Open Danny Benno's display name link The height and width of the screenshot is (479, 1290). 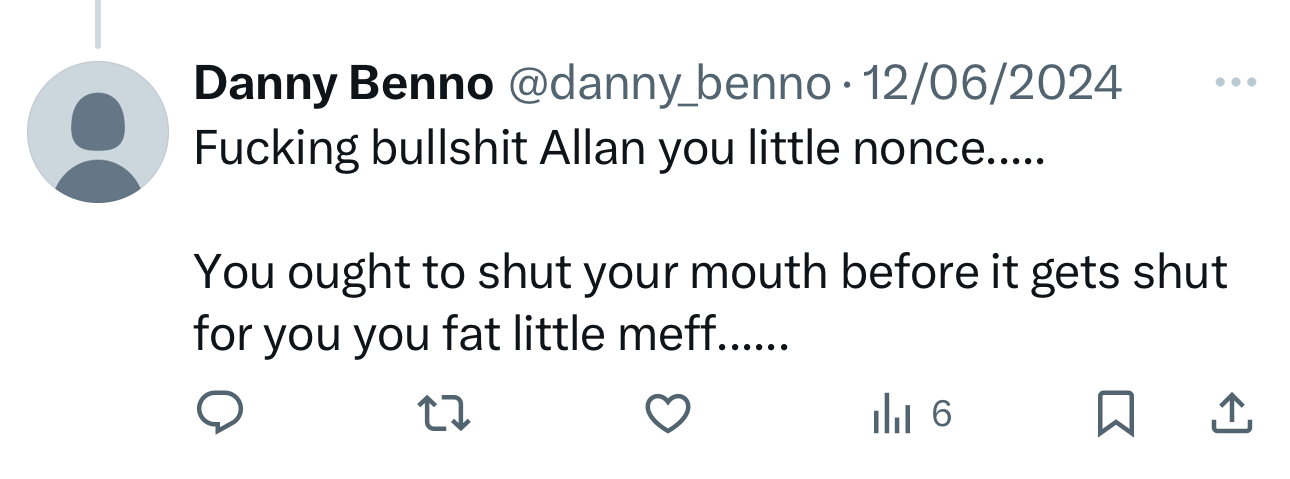point(344,84)
